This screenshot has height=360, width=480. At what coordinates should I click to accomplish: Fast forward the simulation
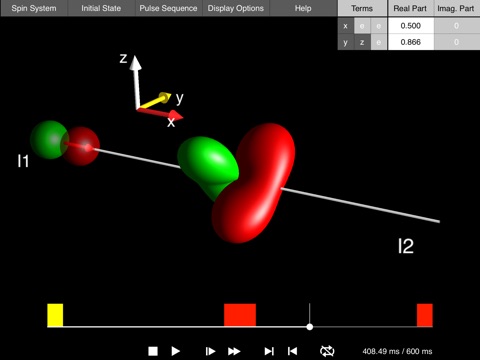(234, 351)
